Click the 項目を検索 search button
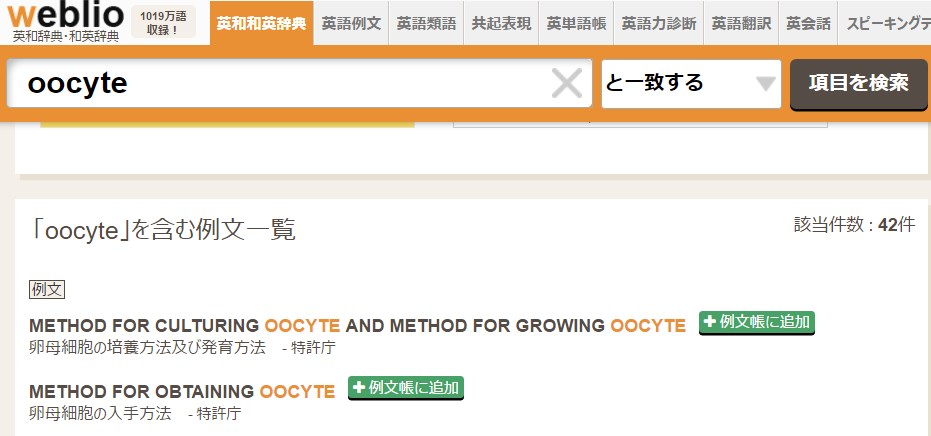The height and width of the screenshot is (436, 931). [859, 84]
